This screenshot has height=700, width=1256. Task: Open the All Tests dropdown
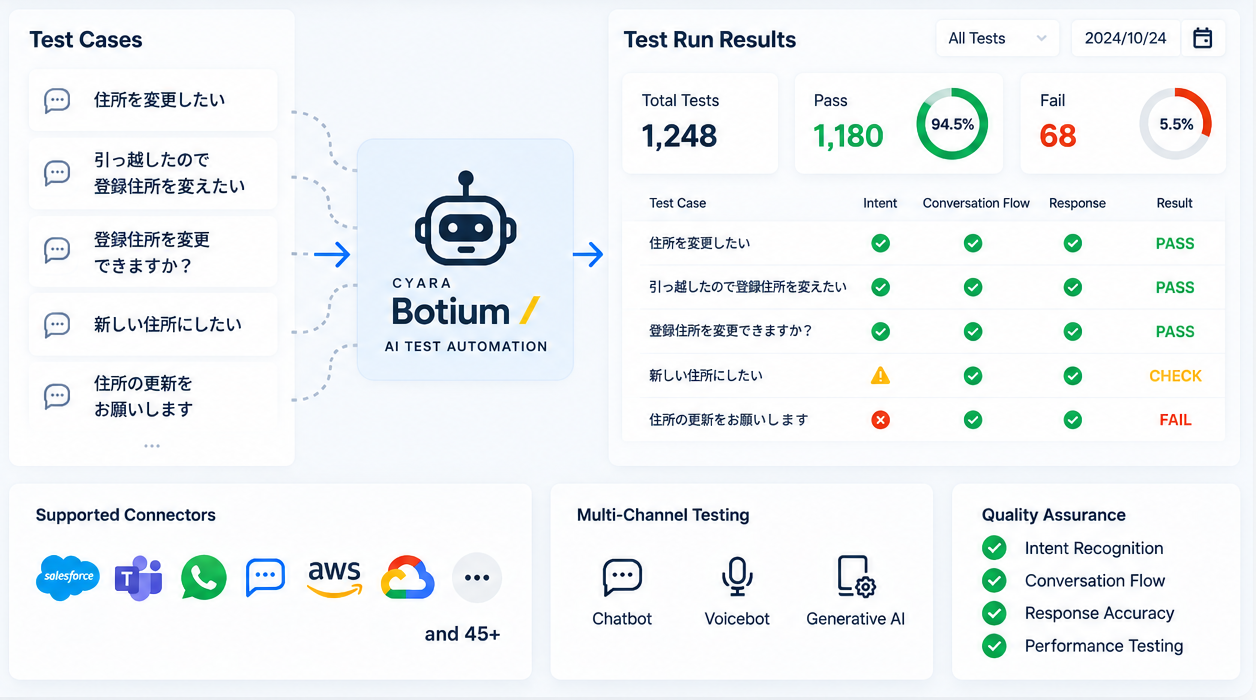tap(997, 38)
